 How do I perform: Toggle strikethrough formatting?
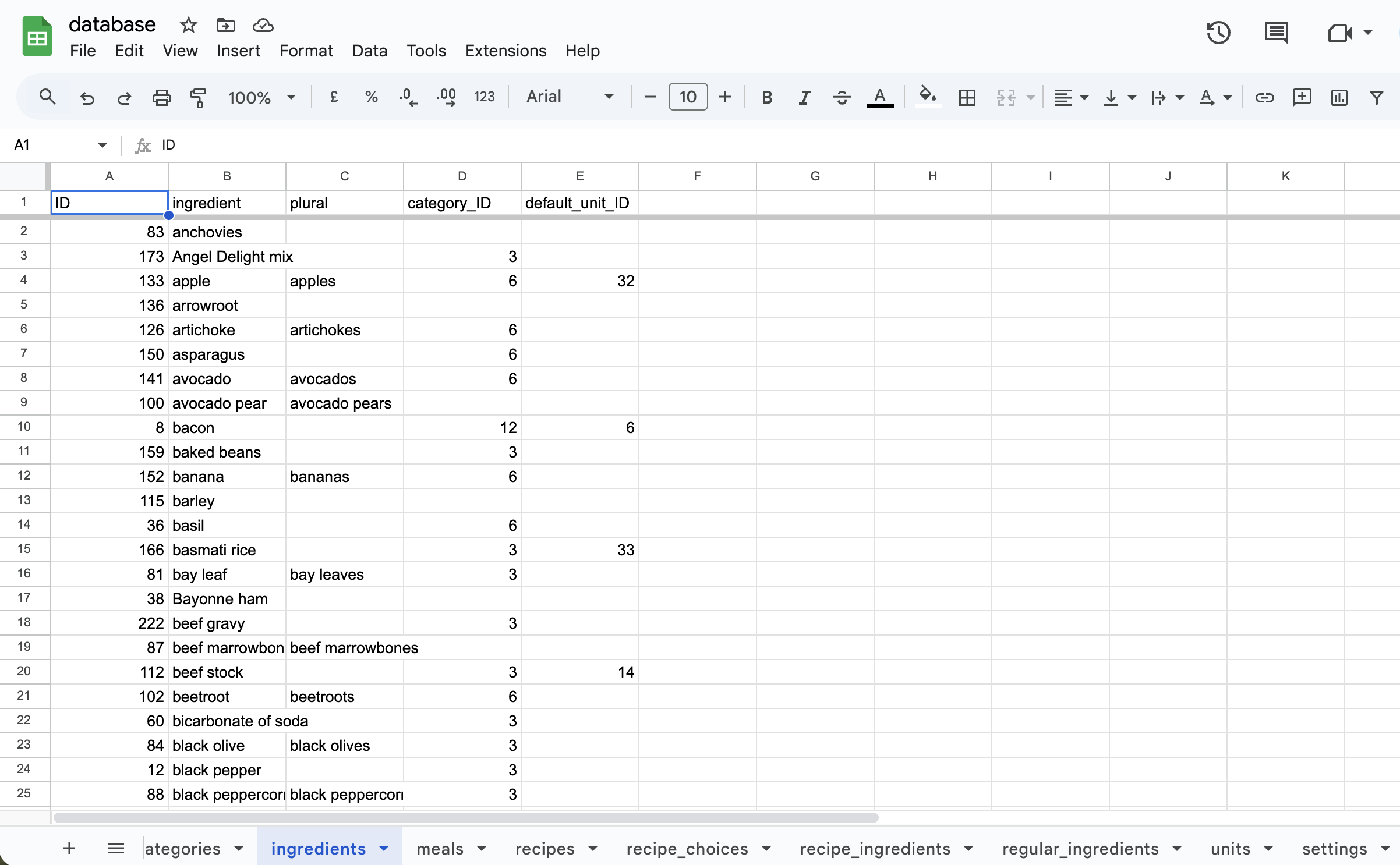click(842, 97)
